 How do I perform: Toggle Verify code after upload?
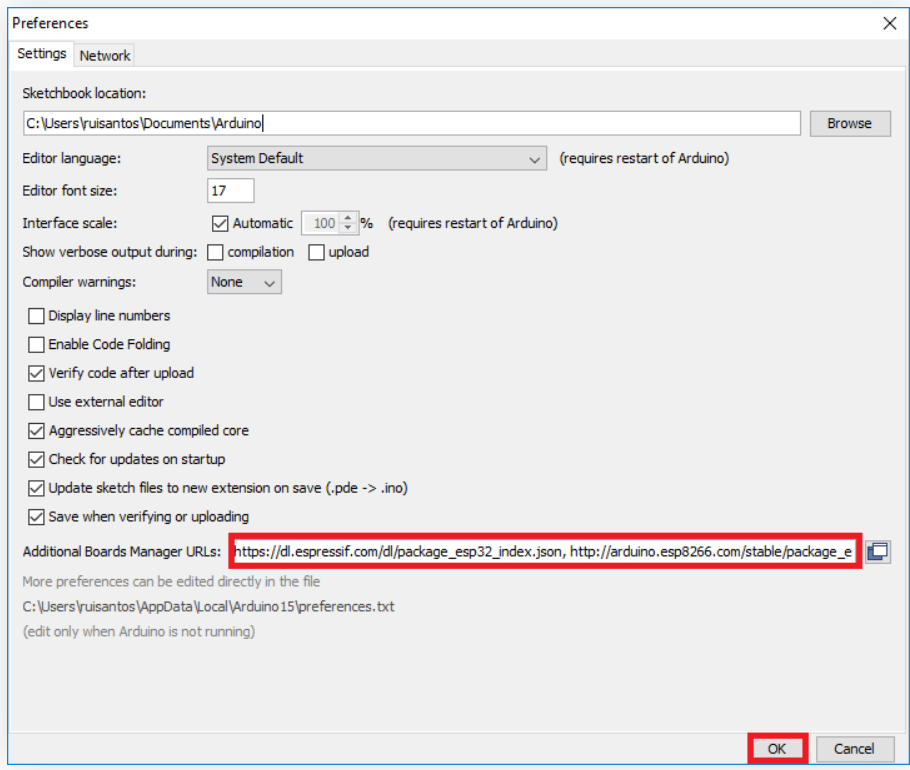(36, 373)
